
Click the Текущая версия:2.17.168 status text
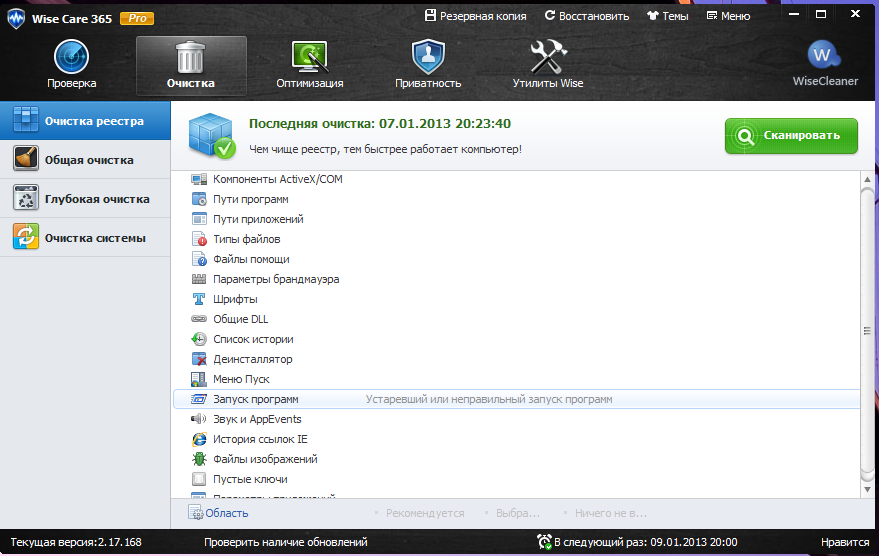(x=76, y=542)
